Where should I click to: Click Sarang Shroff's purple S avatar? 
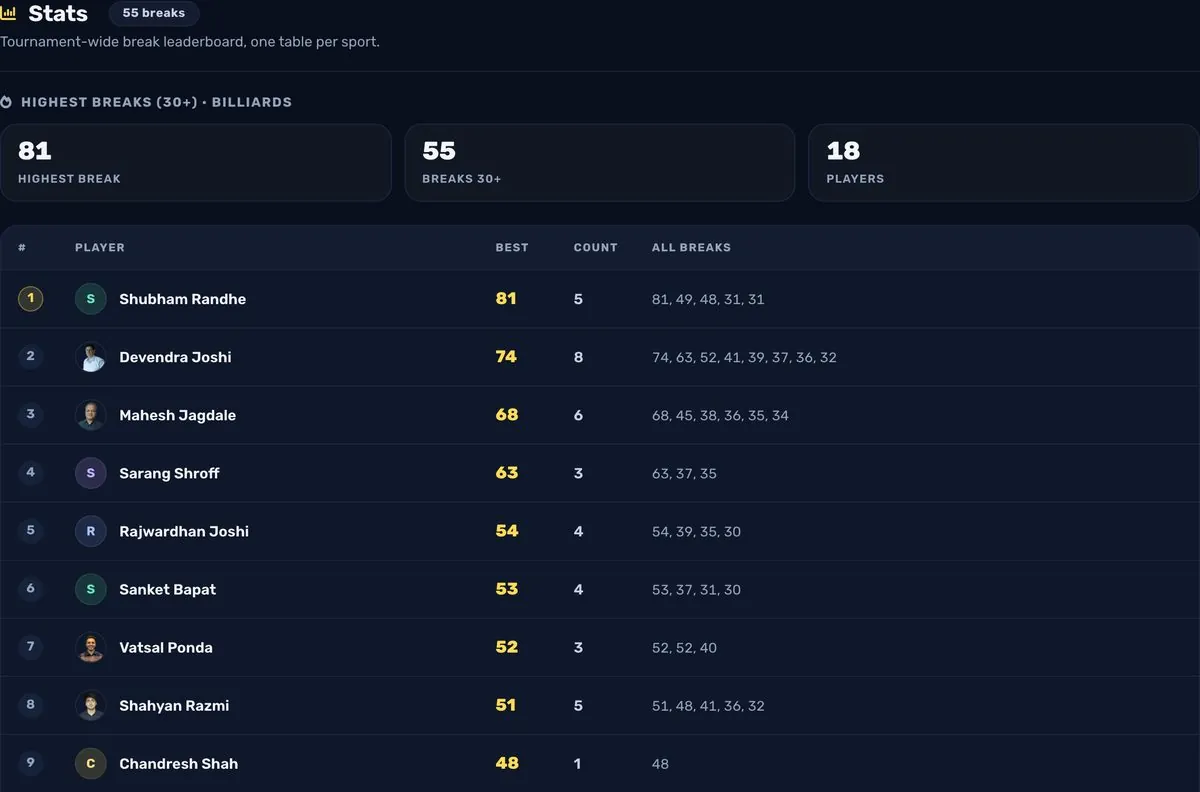pos(91,473)
